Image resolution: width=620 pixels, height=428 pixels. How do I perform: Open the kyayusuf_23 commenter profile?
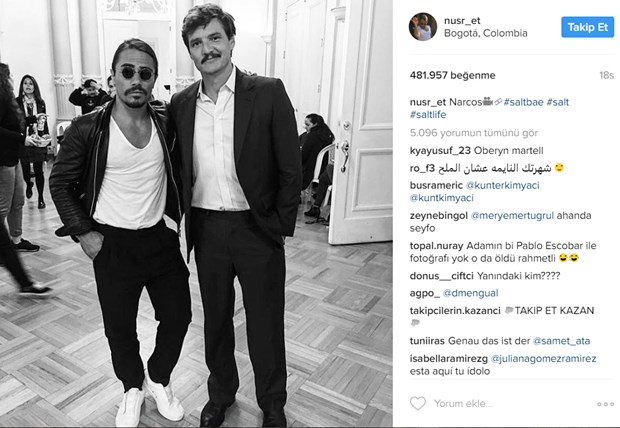coord(440,151)
